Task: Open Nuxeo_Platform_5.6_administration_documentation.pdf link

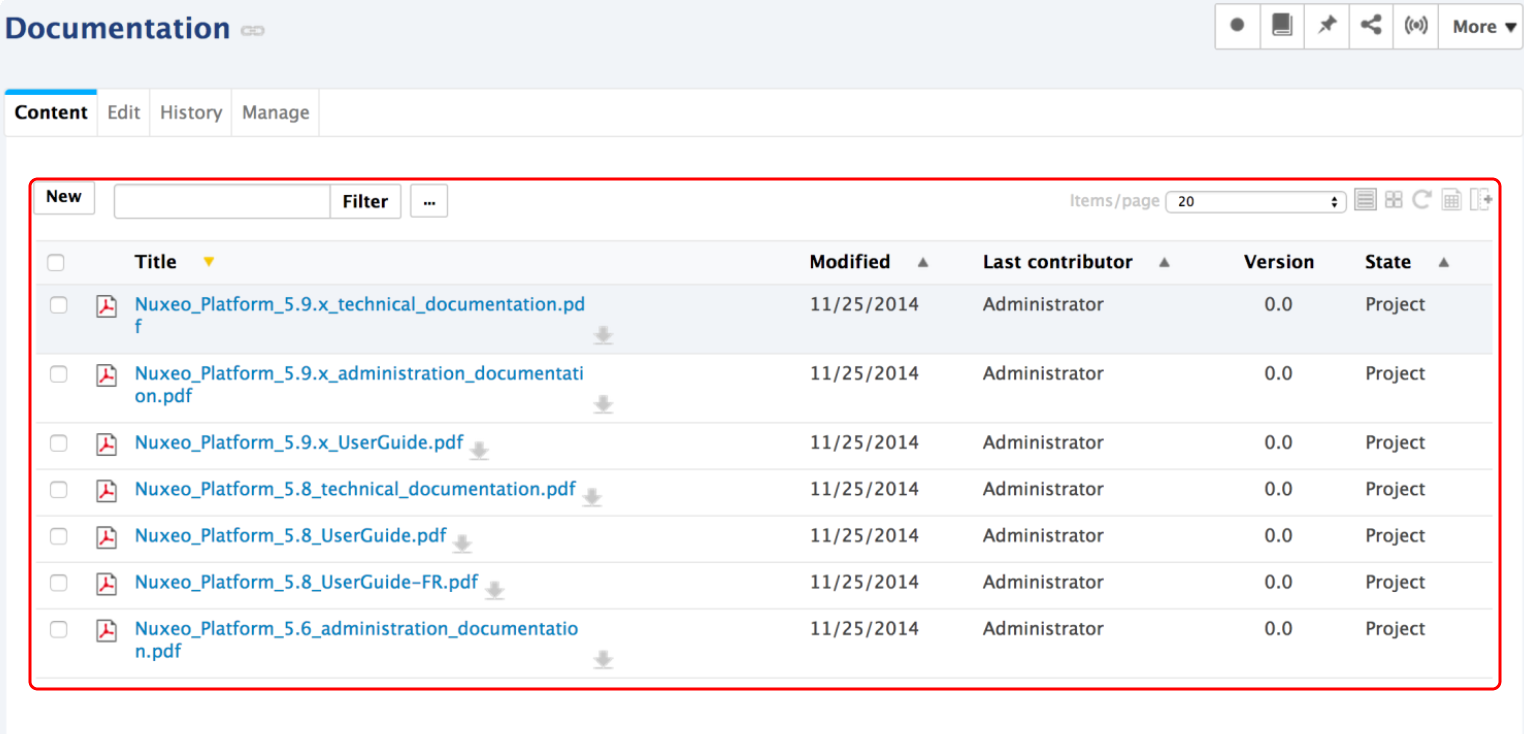Action: point(356,639)
